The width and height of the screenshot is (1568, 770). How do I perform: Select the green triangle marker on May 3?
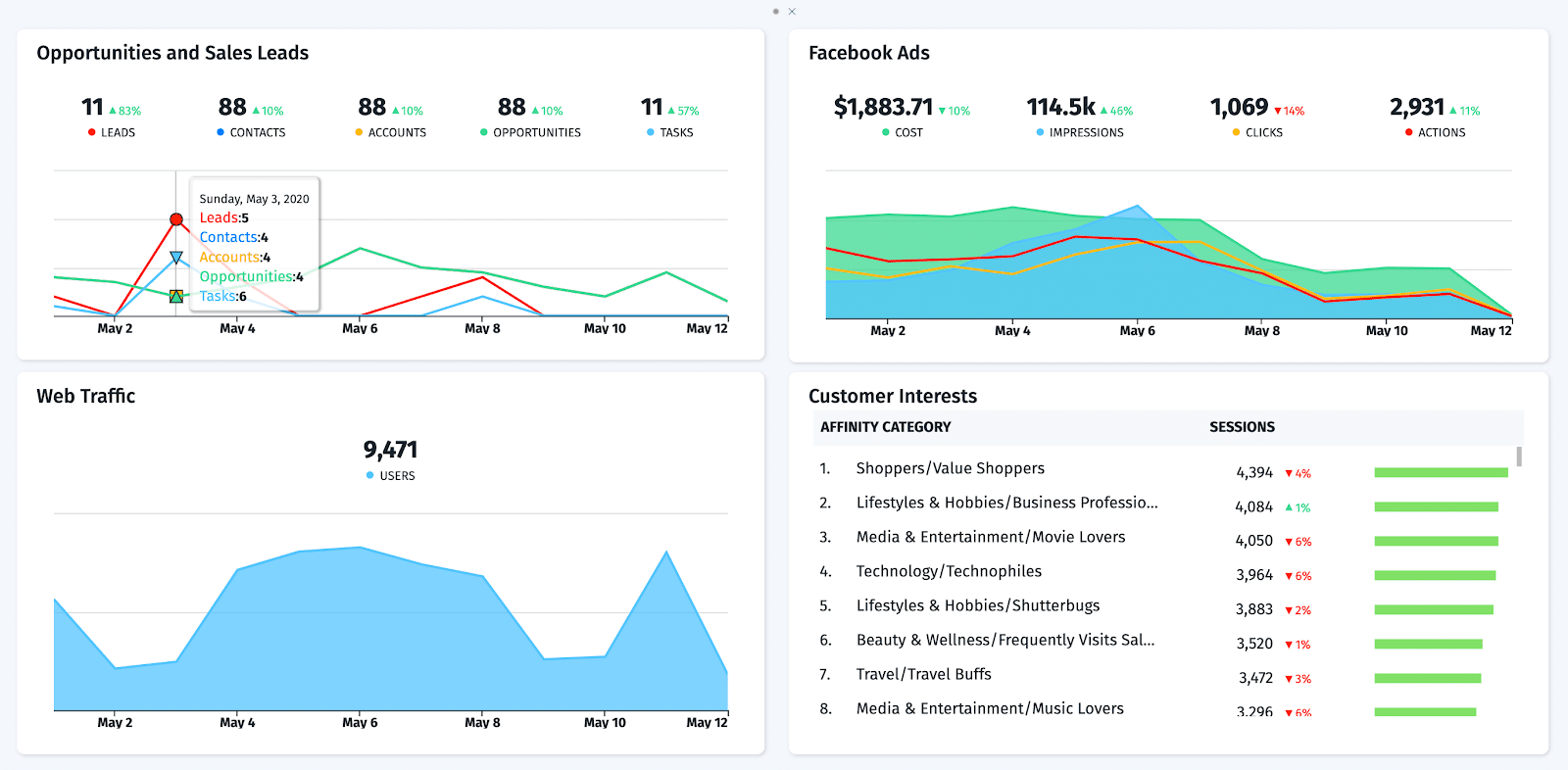click(176, 296)
